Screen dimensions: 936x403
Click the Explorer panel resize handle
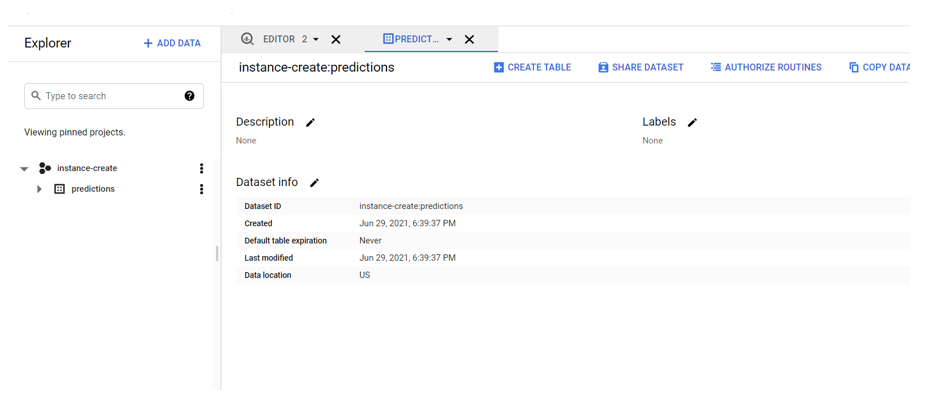[217, 253]
